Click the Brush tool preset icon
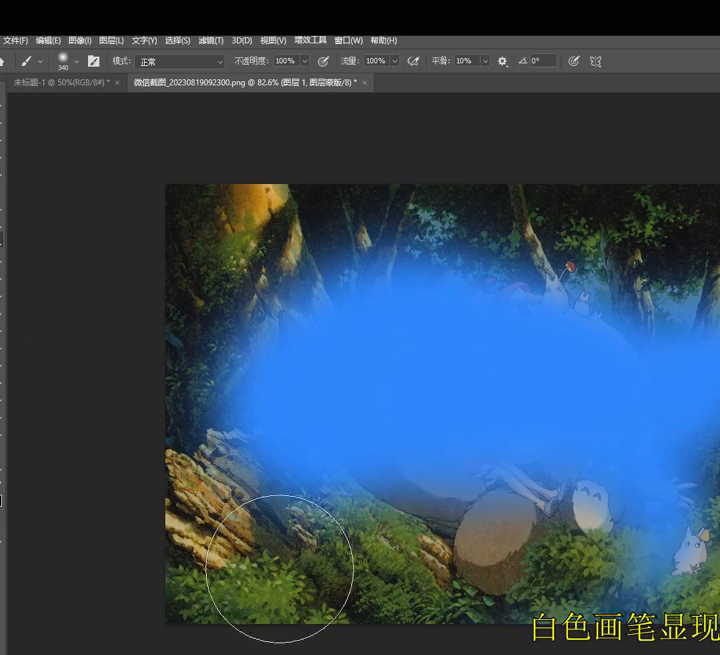 click(26, 61)
